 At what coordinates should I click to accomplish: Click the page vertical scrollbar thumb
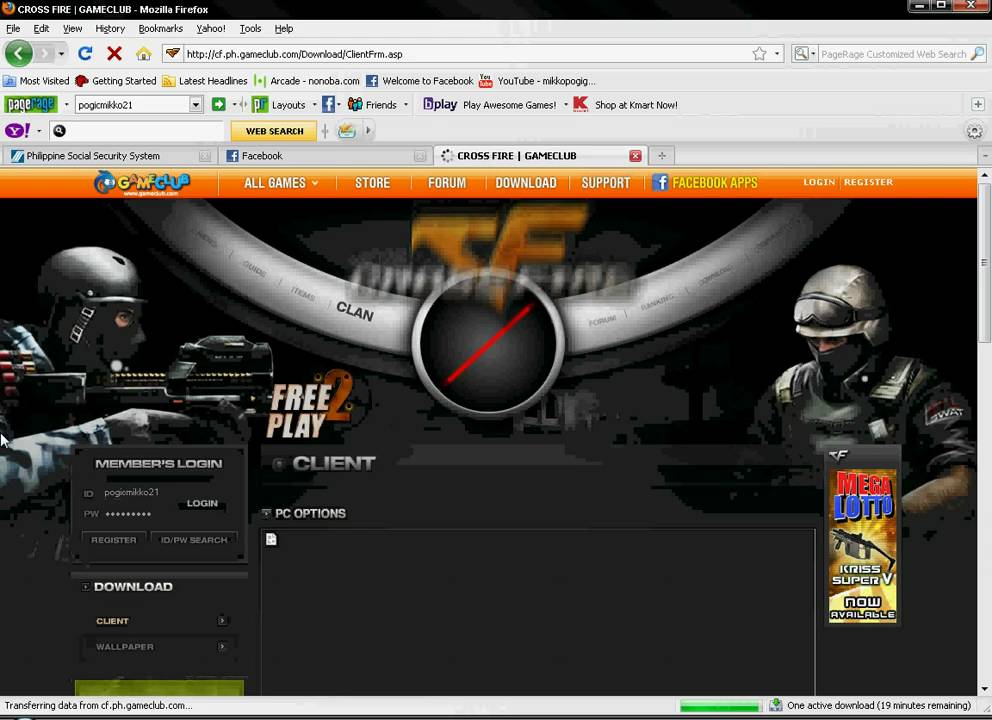(x=984, y=263)
